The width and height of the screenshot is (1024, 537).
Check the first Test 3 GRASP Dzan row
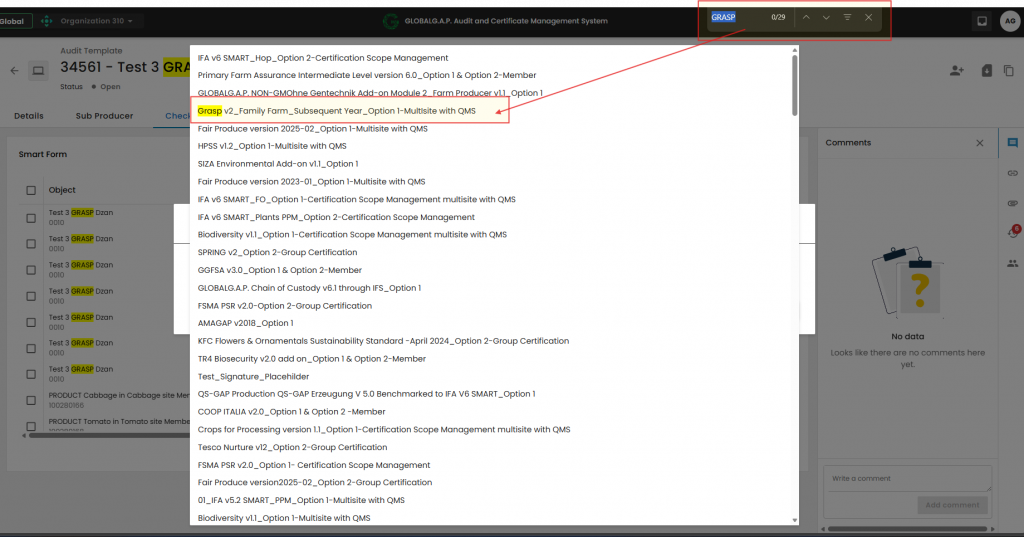click(31, 217)
